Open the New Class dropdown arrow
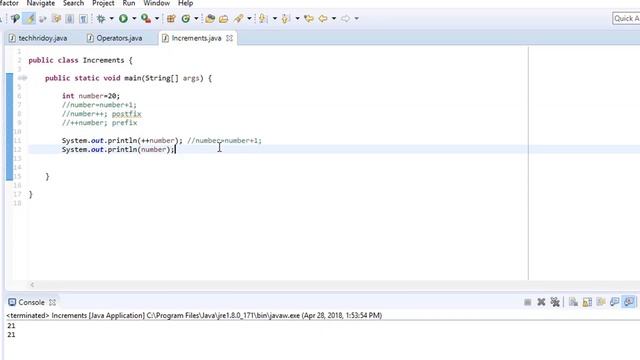Screen dimensions: 640x360 point(196,18)
